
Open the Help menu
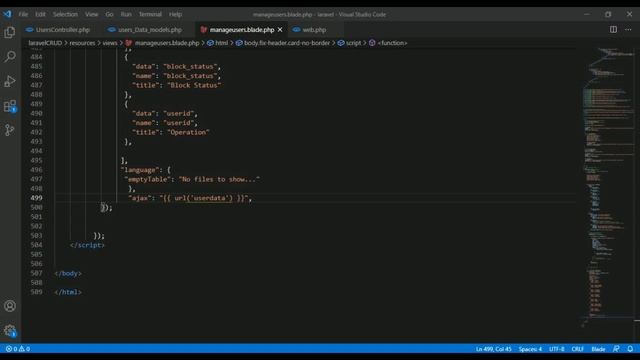pos(176,14)
